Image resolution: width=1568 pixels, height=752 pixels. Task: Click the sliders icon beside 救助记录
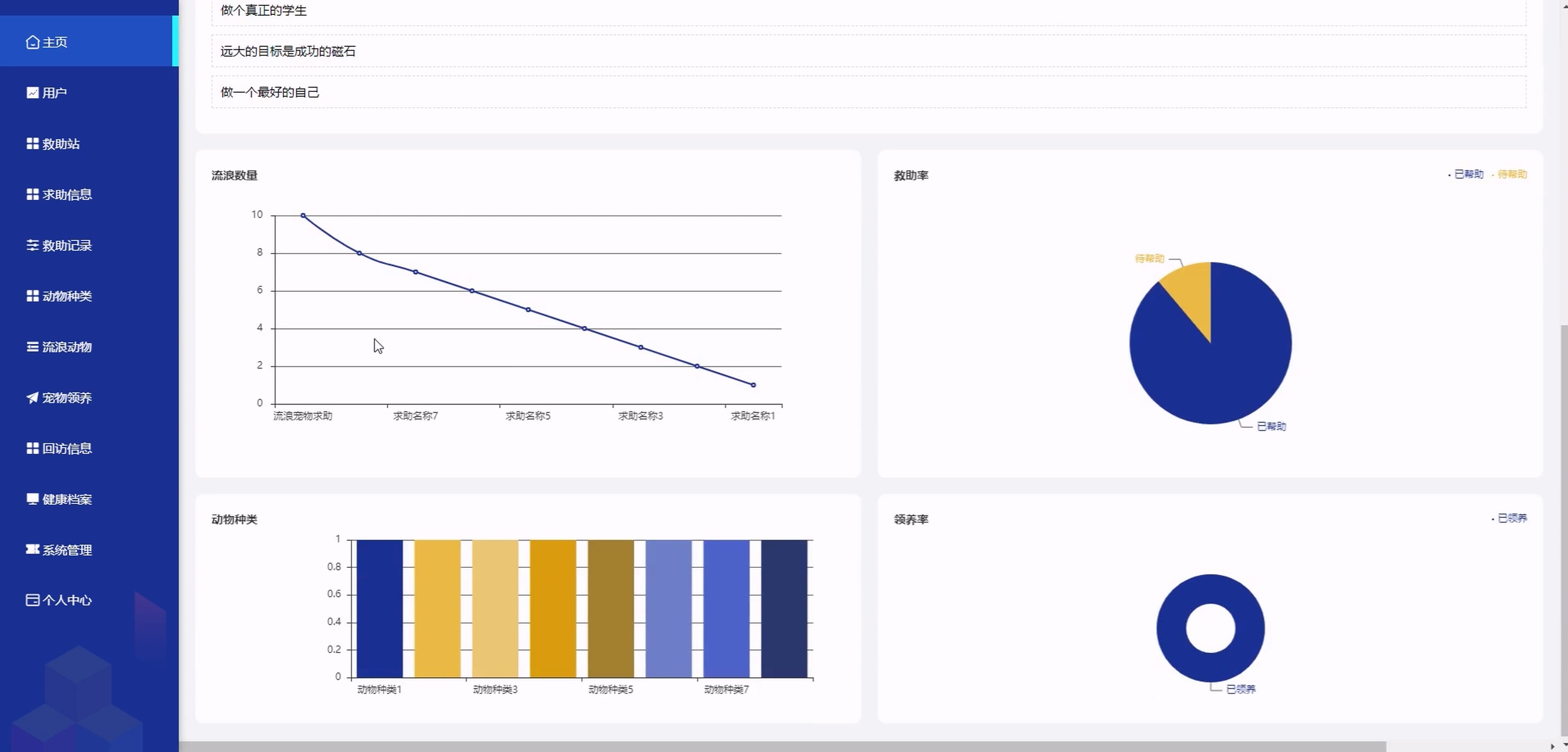click(x=32, y=245)
